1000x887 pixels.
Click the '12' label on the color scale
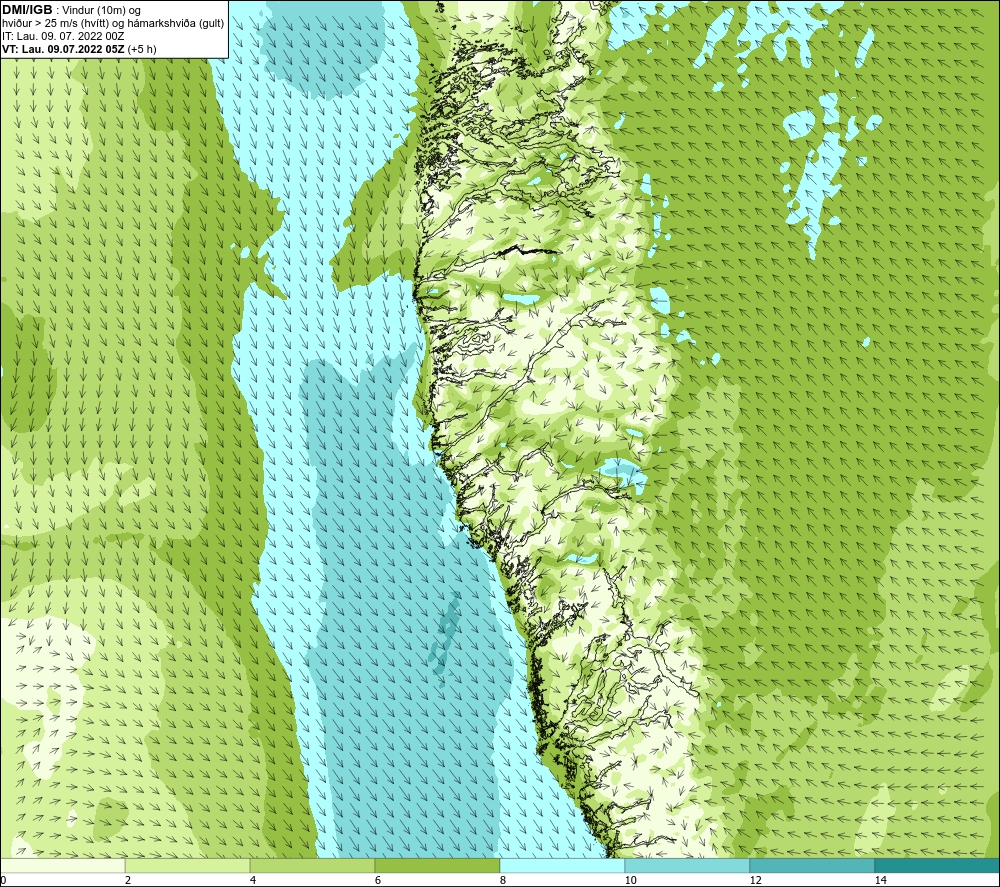coord(756,880)
